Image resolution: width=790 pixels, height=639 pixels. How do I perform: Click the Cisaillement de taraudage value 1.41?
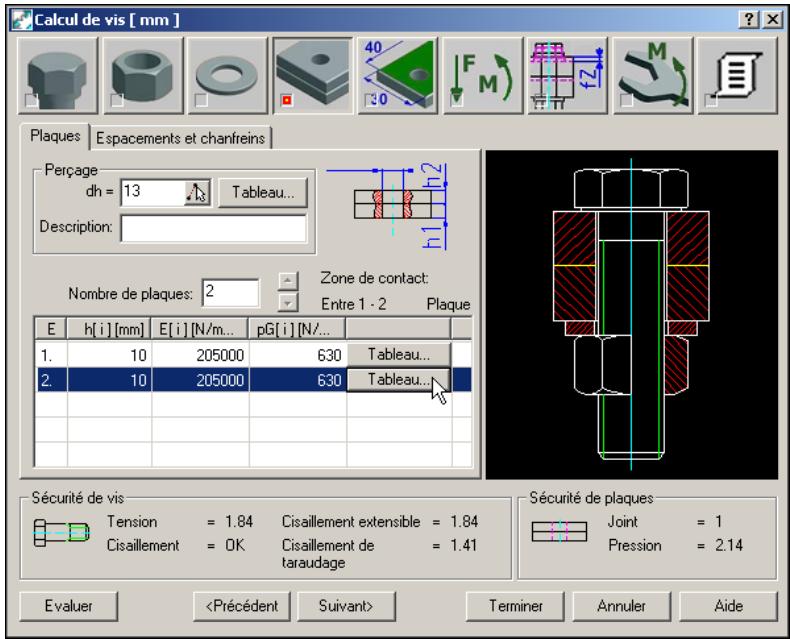(x=463, y=545)
